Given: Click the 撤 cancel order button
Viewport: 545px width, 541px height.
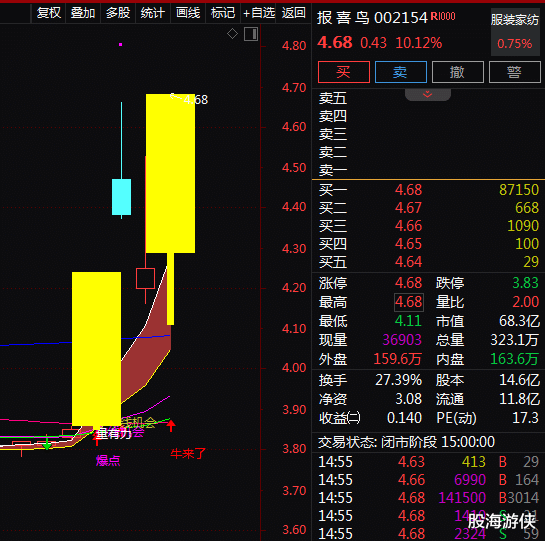Looking at the screenshot, I should click(457, 72).
